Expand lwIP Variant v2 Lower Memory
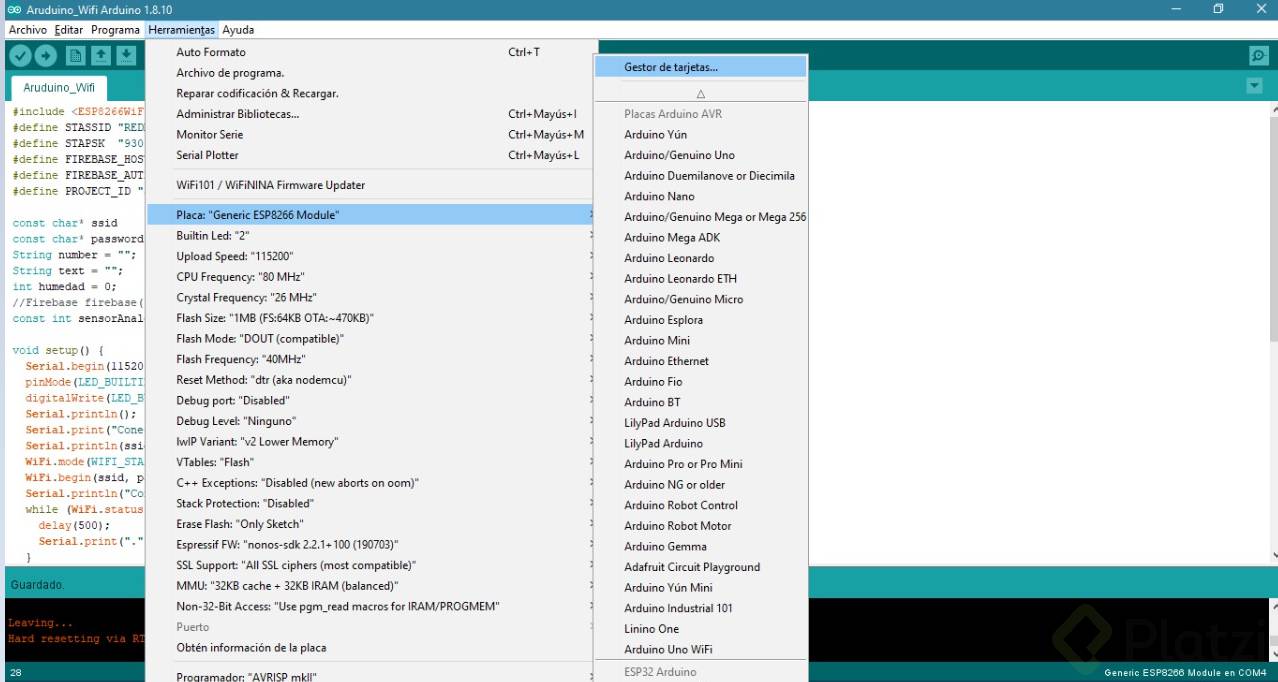Screen dimensions: 1278x682 click(x=371, y=441)
